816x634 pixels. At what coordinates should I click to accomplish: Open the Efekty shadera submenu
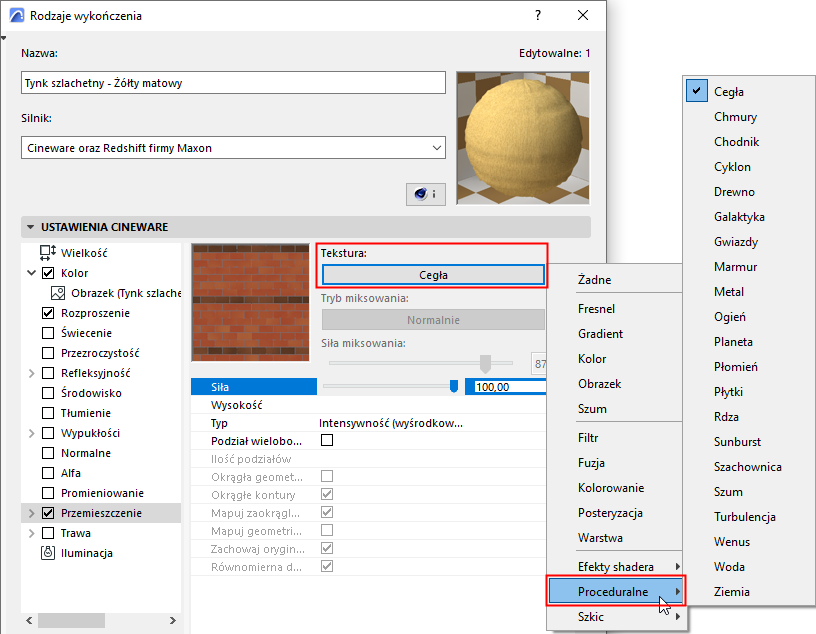tap(616, 566)
